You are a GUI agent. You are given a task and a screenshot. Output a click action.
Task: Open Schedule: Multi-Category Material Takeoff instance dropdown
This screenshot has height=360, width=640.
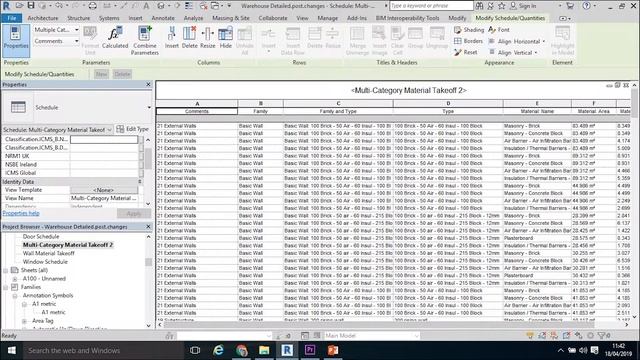point(57,129)
